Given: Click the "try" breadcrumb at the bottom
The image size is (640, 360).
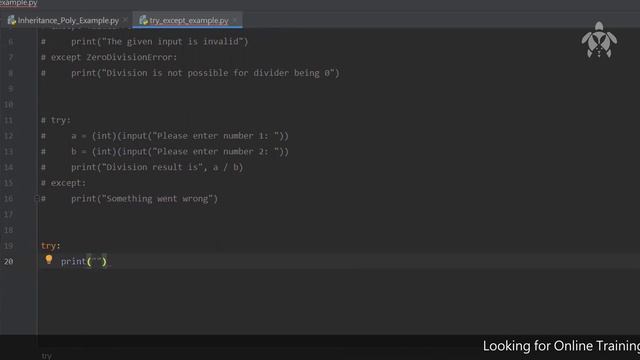Looking at the screenshot, I should click(47, 356).
